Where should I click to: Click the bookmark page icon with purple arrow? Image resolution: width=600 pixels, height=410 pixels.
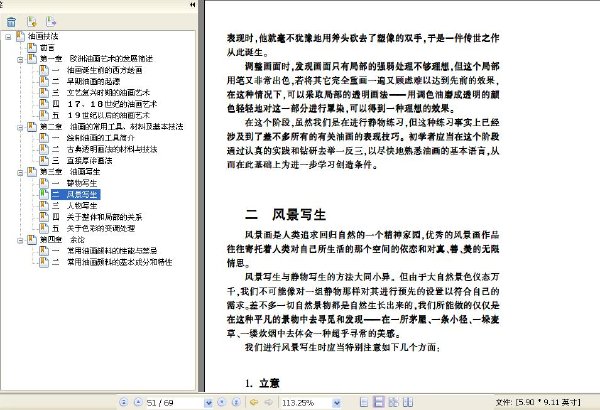coord(51,22)
